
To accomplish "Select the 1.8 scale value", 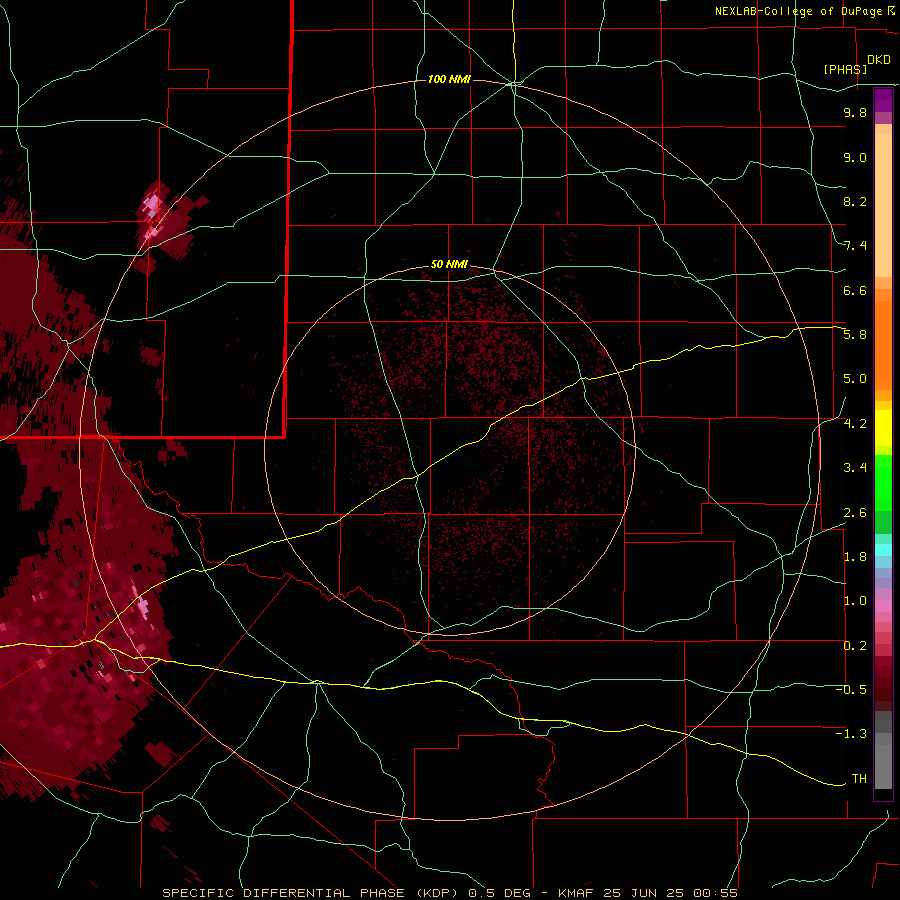I will tap(855, 557).
